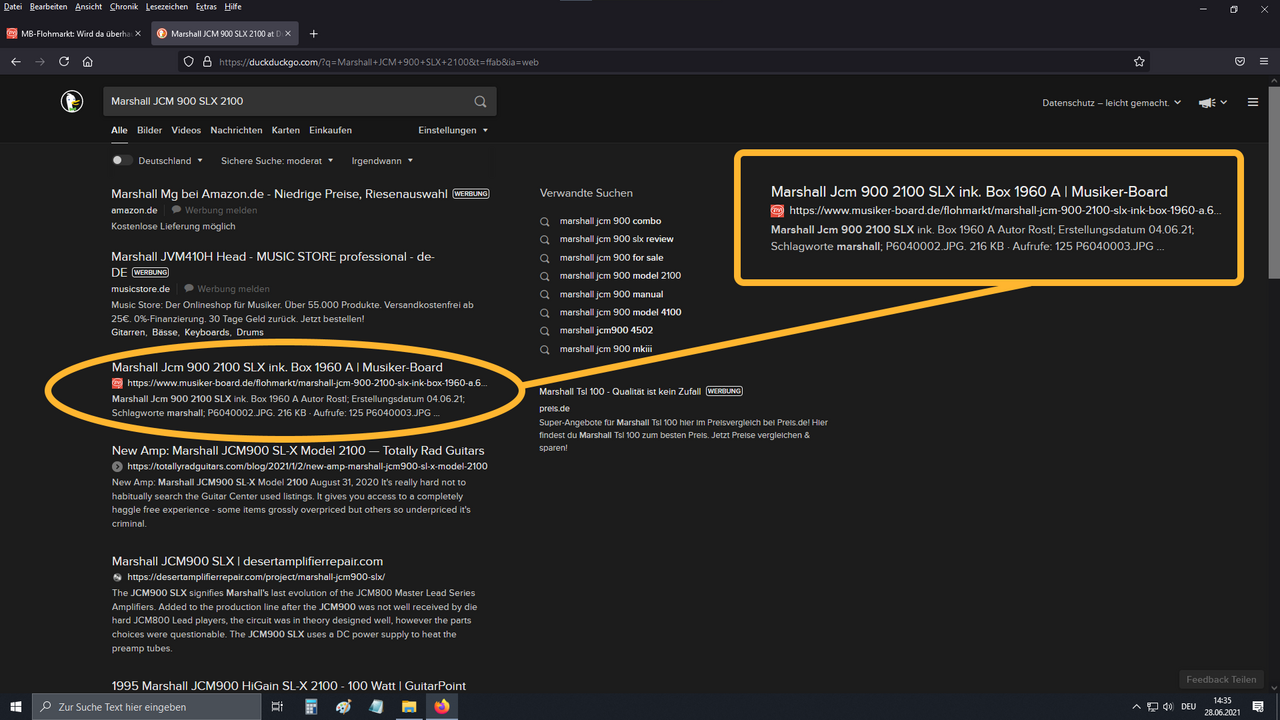This screenshot has width=1280, height=720.
Task: Switch to the Bilder tab
Action: 149,130
